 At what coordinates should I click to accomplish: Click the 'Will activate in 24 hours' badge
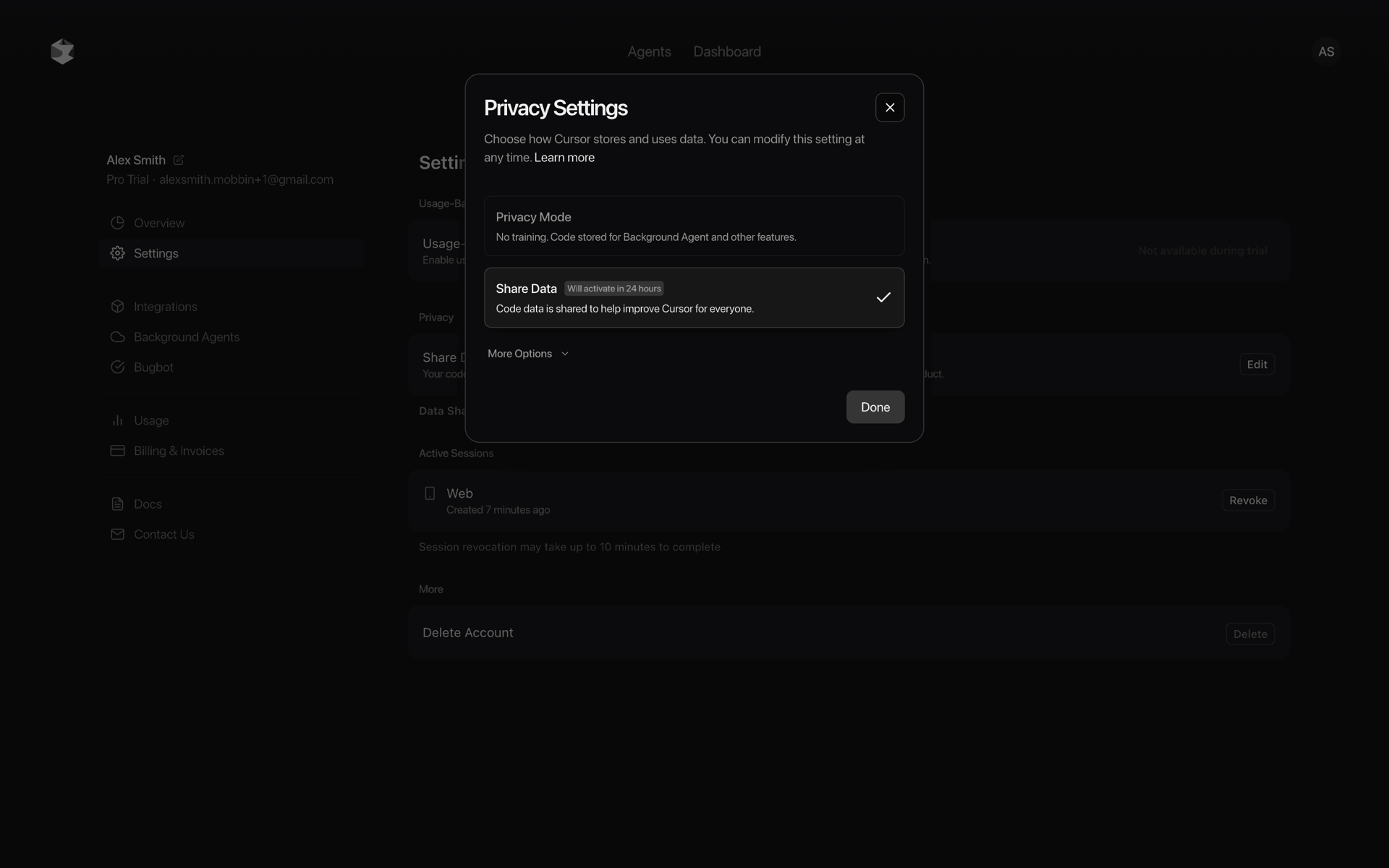(613, 289)
